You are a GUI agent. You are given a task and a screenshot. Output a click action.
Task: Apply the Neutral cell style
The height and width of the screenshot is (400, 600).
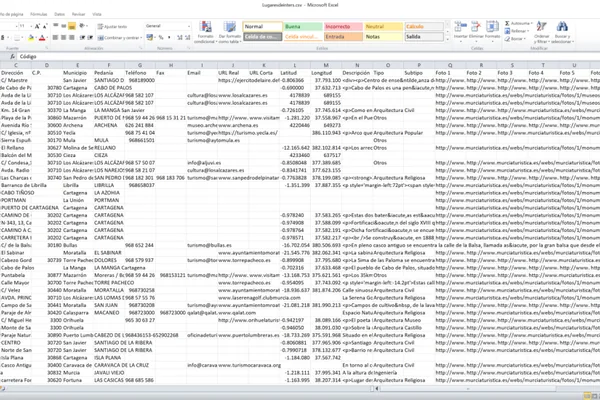(384, 26)
